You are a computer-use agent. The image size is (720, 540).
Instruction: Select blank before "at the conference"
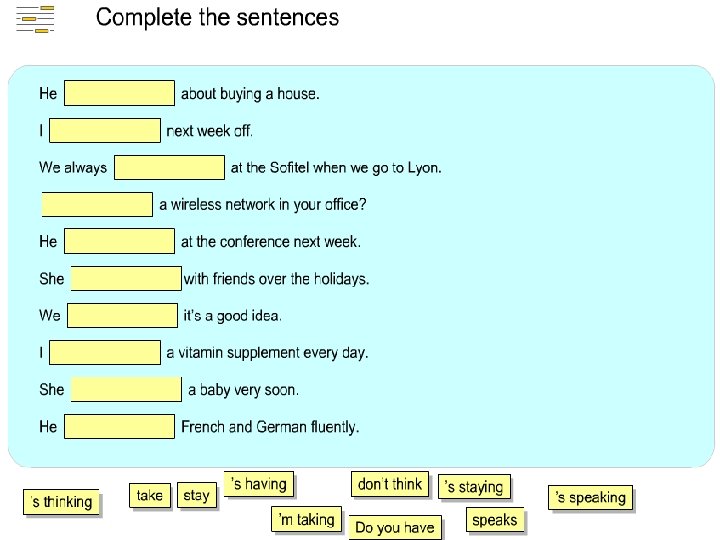(119, 242)
